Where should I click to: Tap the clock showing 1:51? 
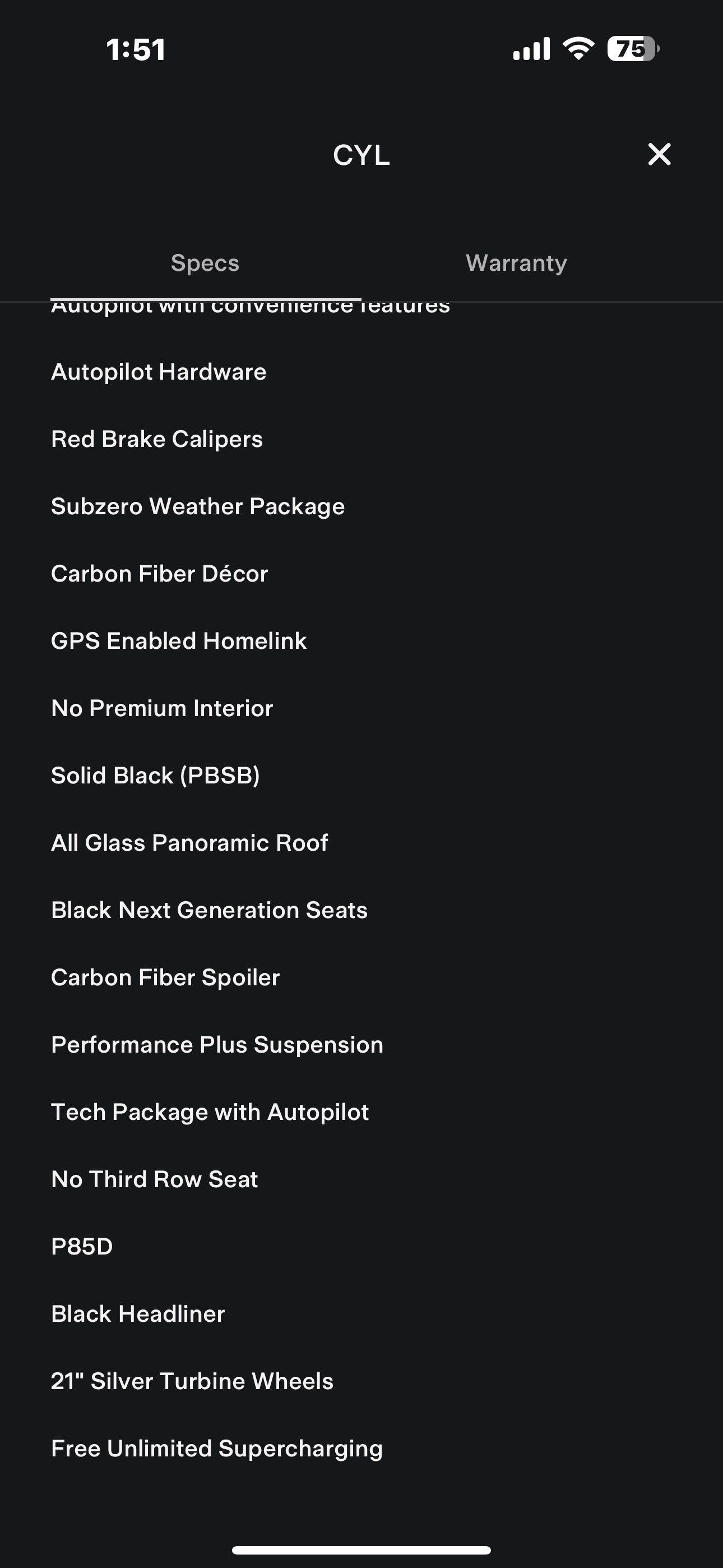pos(136,50)
